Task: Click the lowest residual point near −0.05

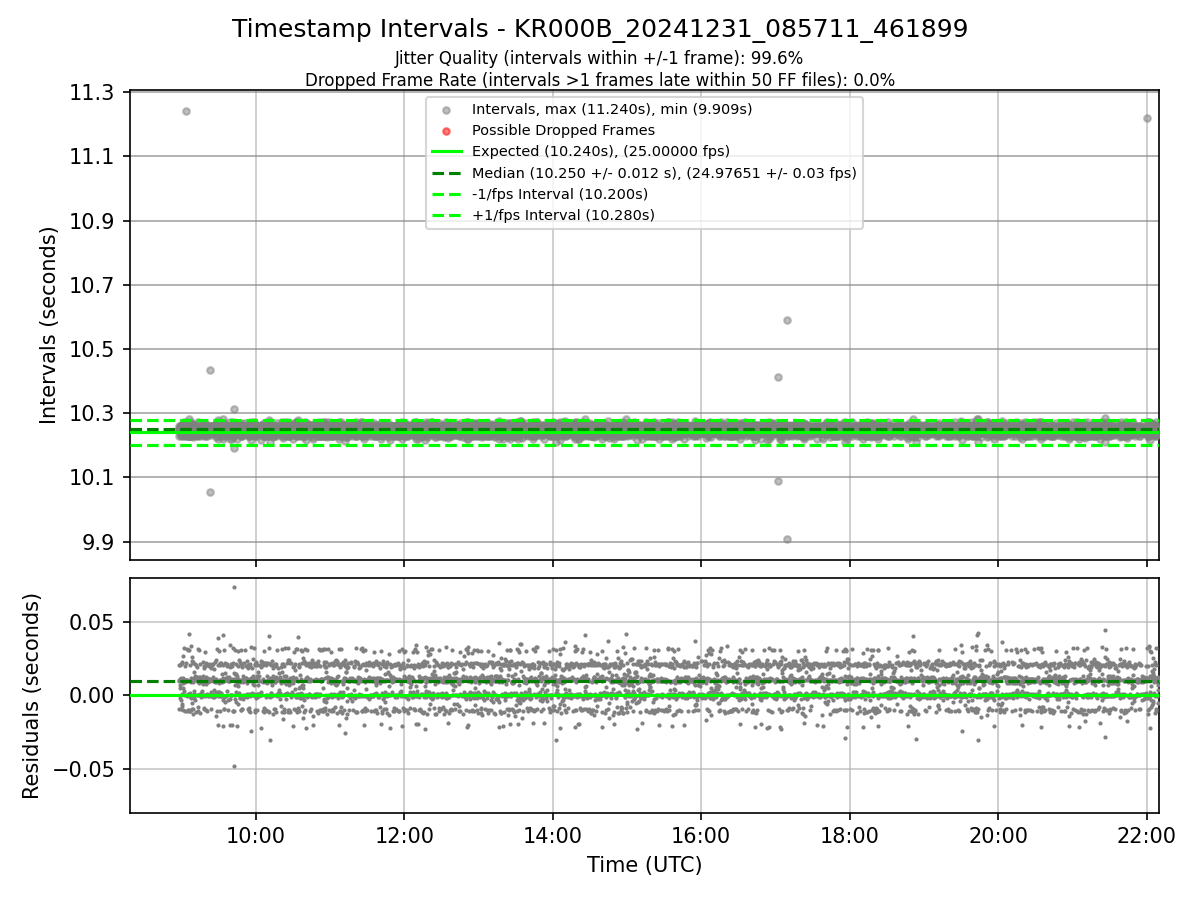Action: click(x=234, y=766)
